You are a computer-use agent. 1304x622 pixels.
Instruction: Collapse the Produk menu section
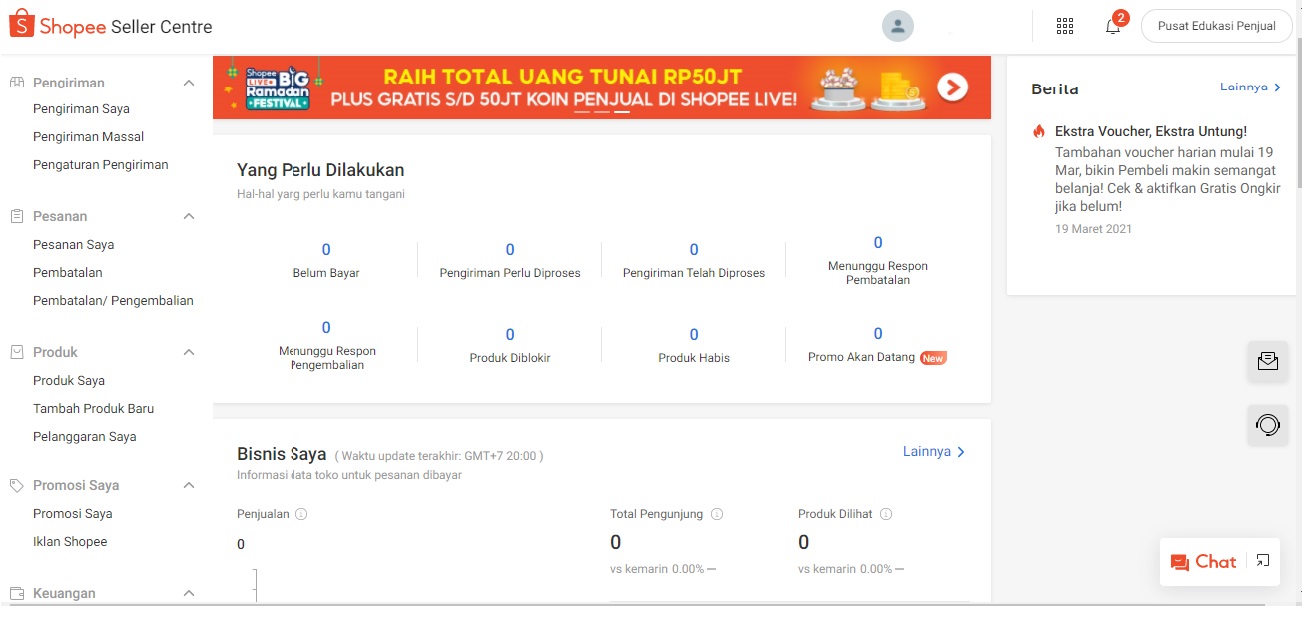[x=189, y=352]
